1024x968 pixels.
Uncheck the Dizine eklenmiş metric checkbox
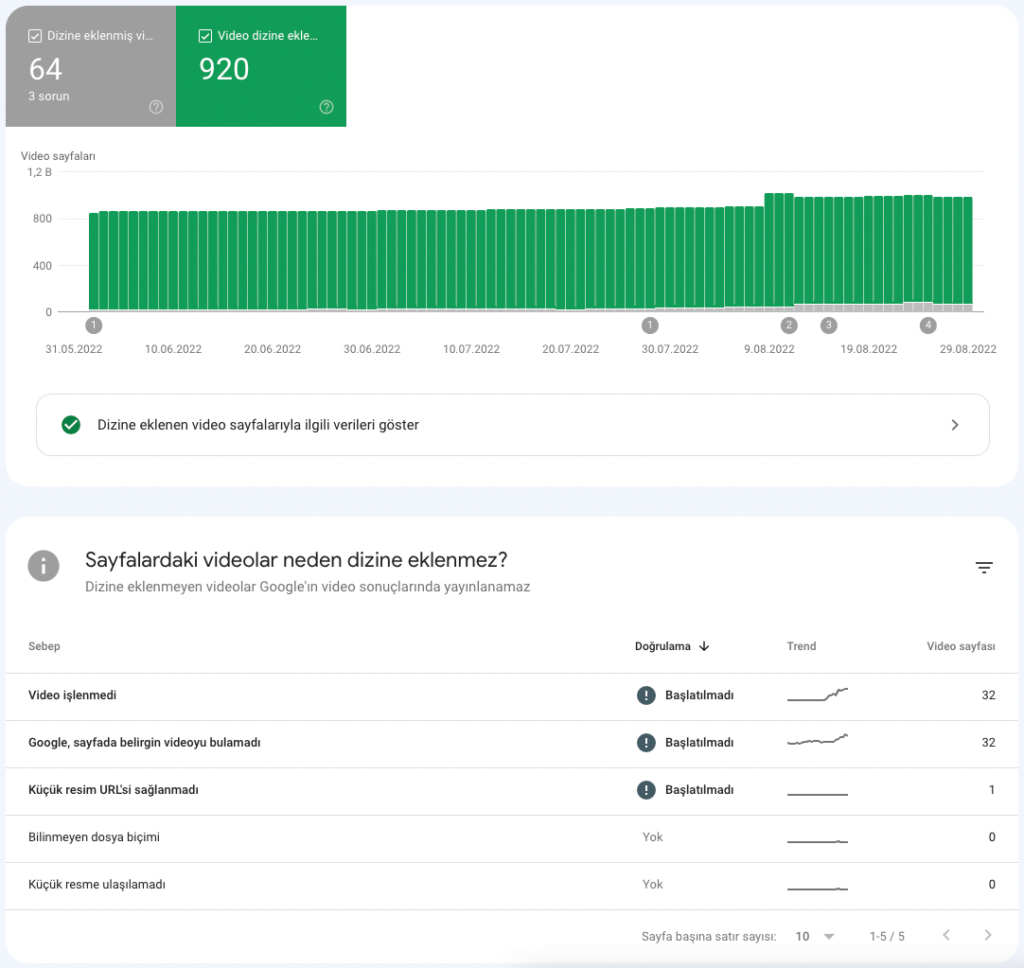[34, 35]
